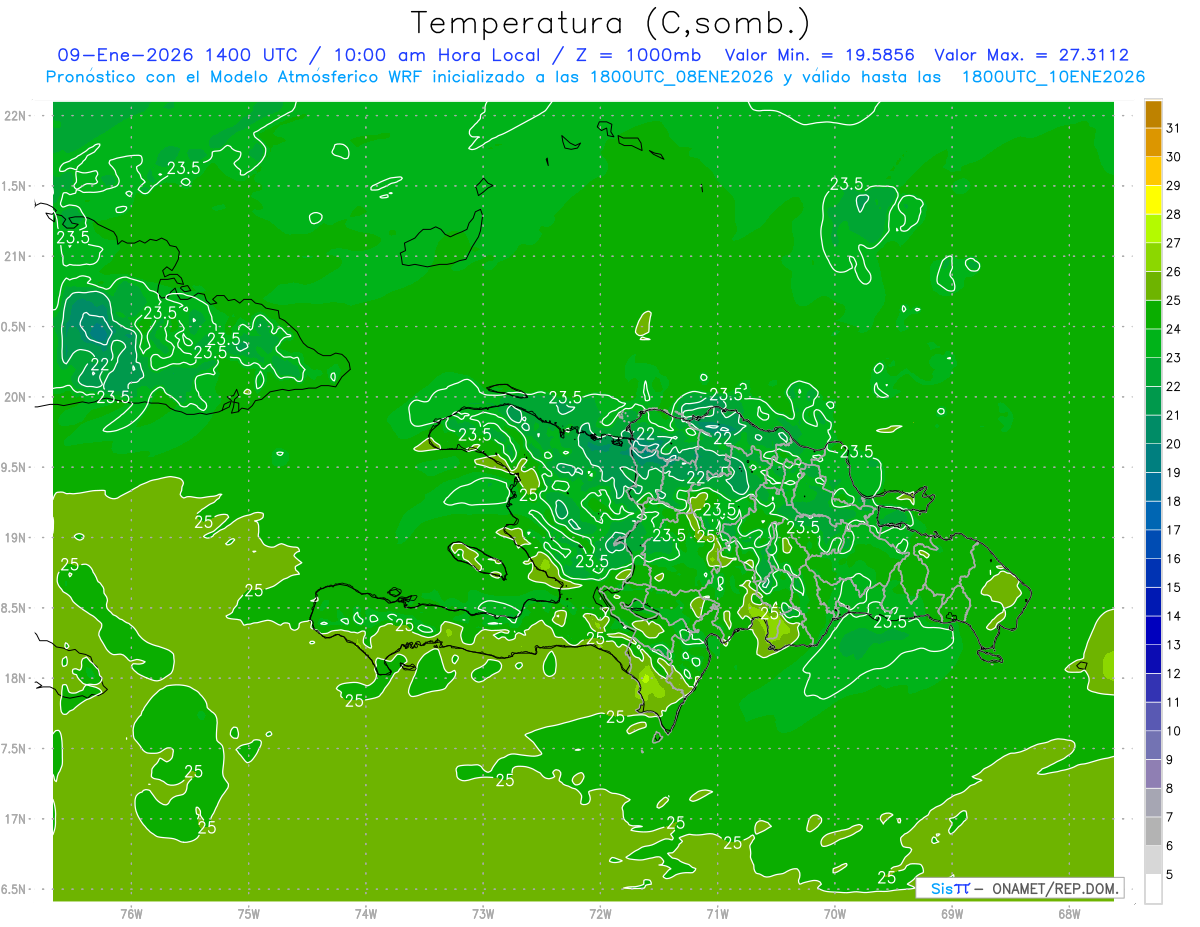Viewport: 1200px width, 927px height.
Task: Click the 71W longitude axis label
Action: [x=717, y=913]
